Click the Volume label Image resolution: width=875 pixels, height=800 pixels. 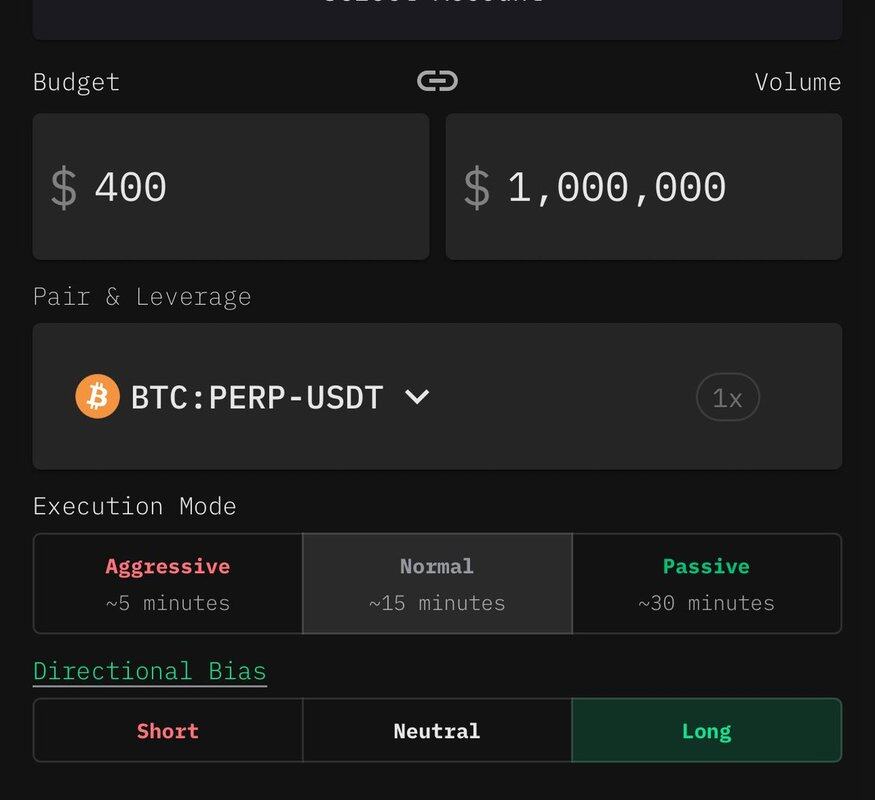[x=797, y=82]
